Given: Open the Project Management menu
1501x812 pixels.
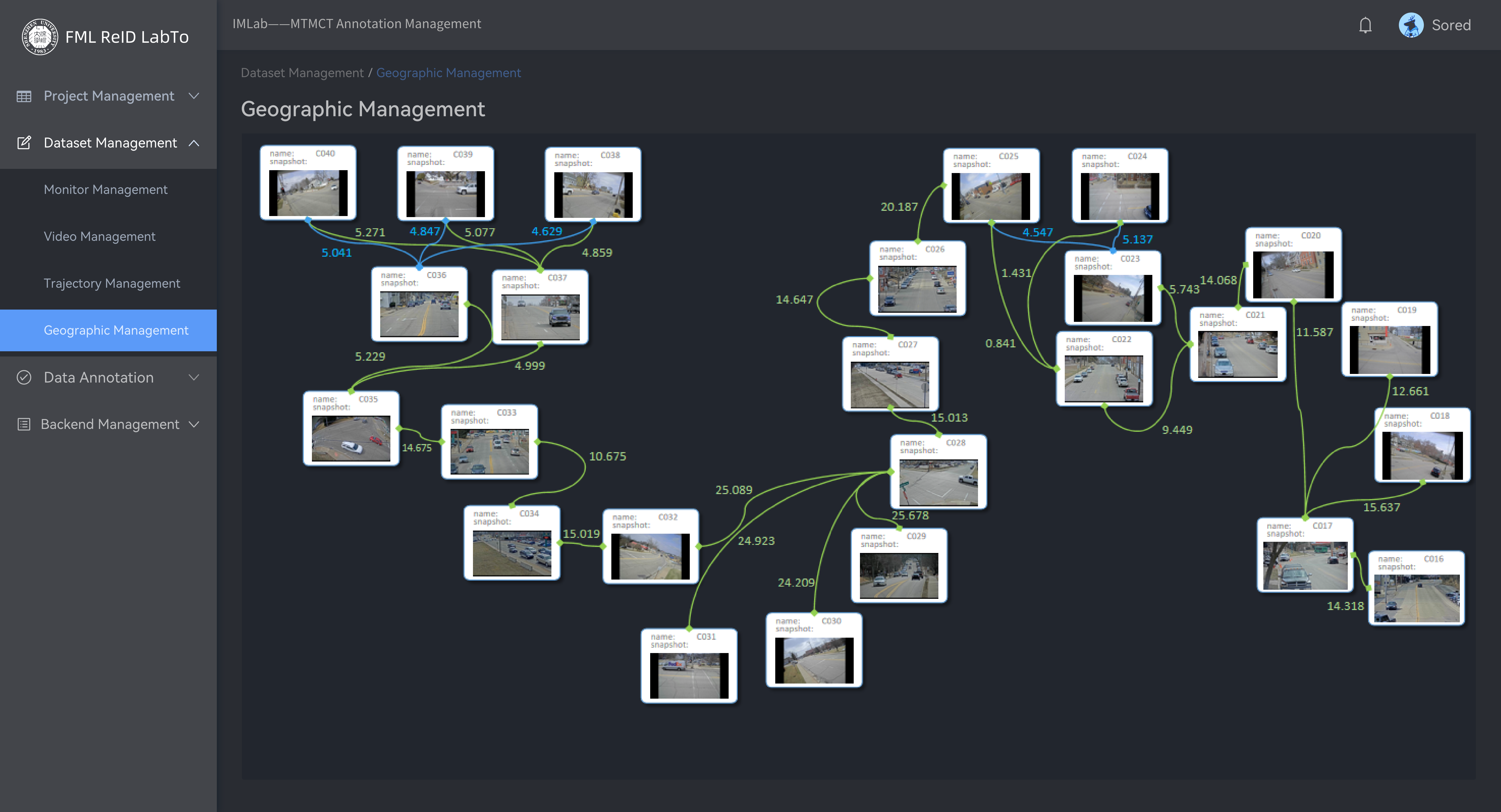Looking at the screenshot, I should tap(108, 96).
